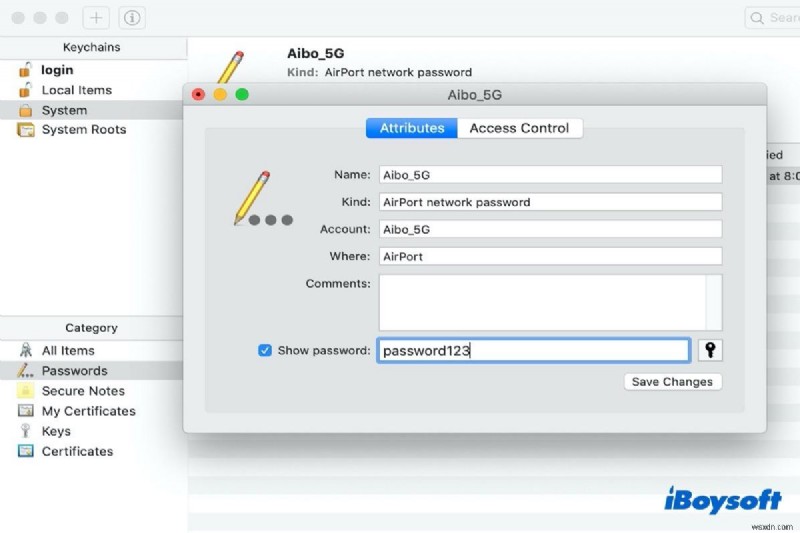This screenshot has height=533, width=800.
Task: Click the Local Items padlock icon
Action: coord(25,90)
